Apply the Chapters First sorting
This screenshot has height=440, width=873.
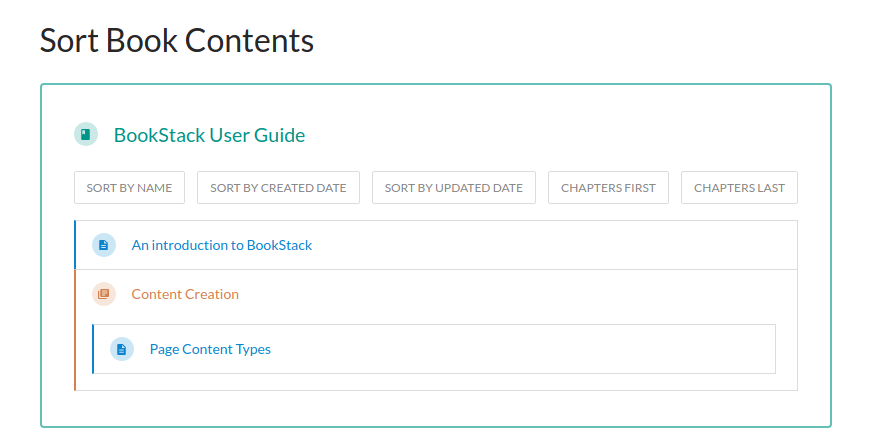608,188
